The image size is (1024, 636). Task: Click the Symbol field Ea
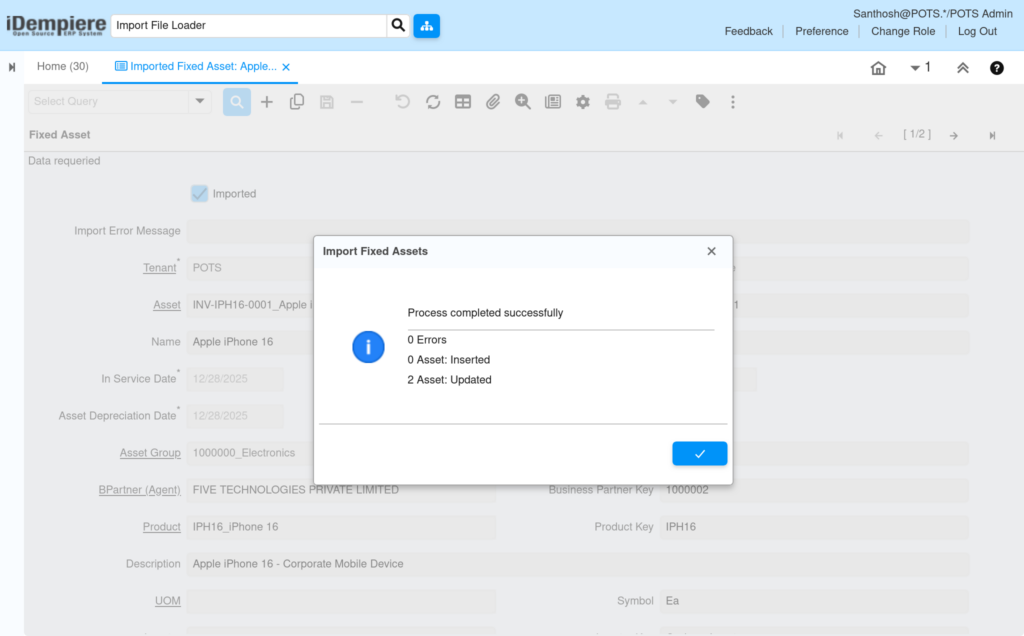[814, 601]
